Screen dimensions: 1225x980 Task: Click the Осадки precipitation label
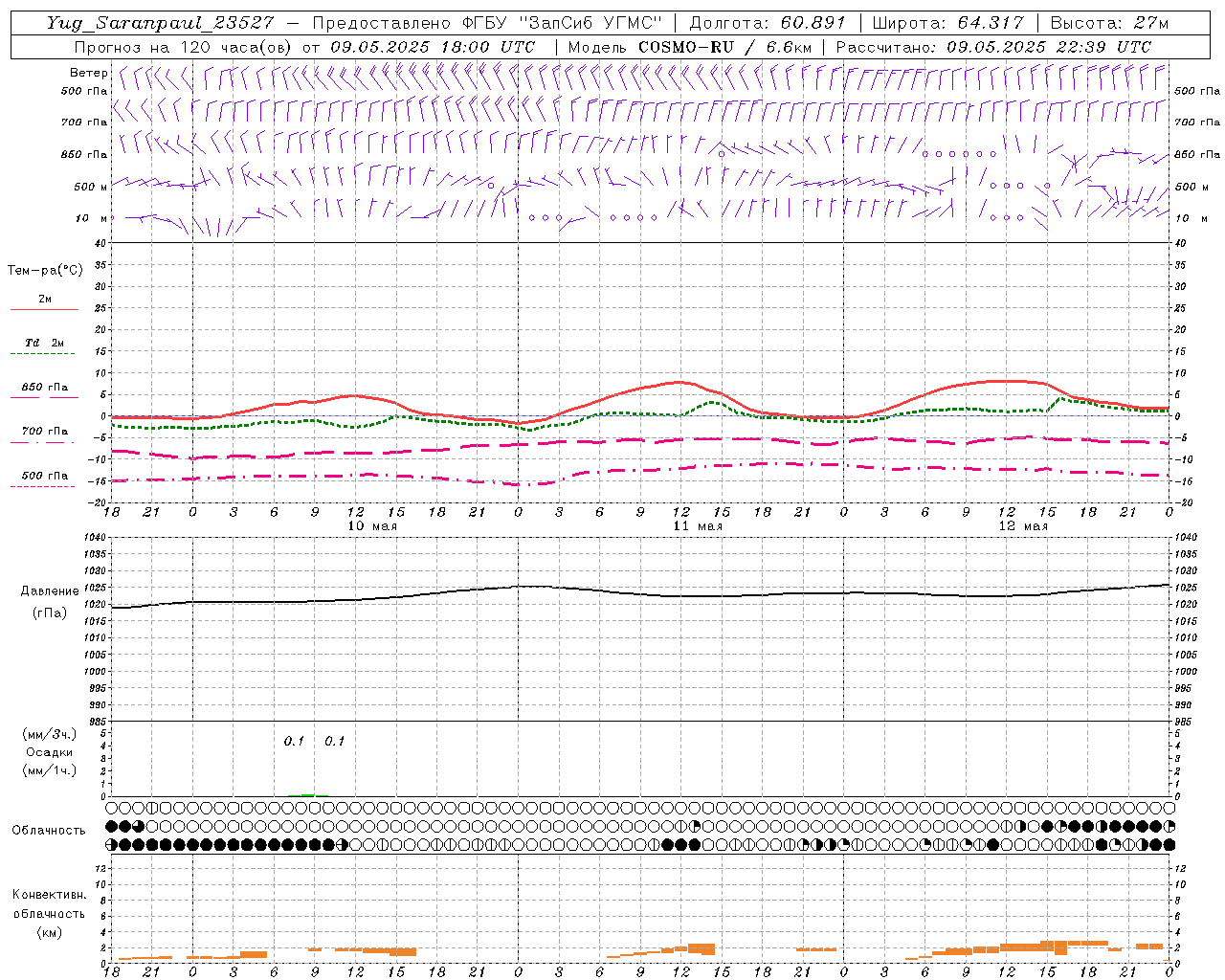tap(50, 752)
